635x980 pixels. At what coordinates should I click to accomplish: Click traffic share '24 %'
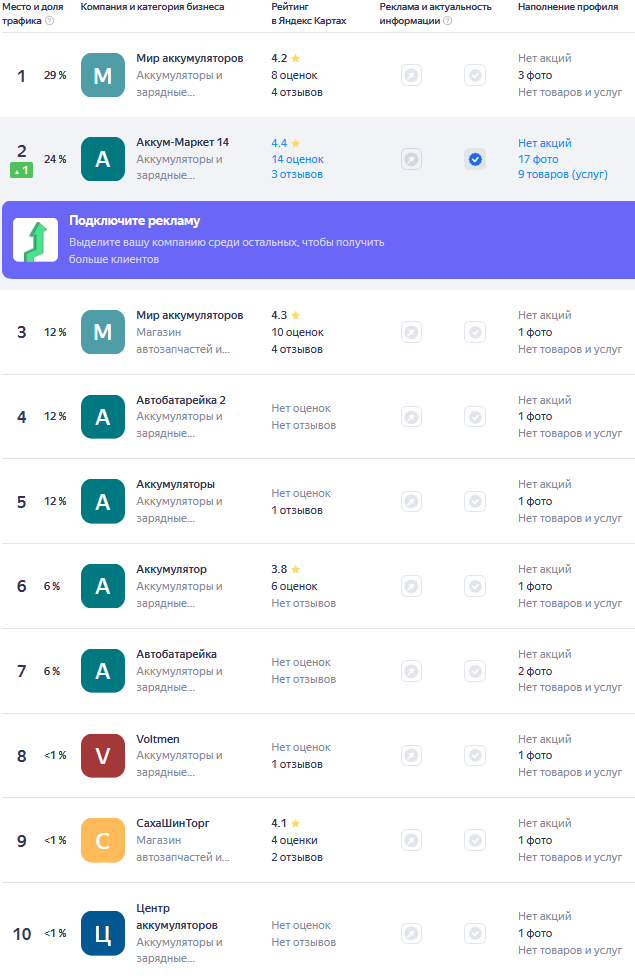55,159
